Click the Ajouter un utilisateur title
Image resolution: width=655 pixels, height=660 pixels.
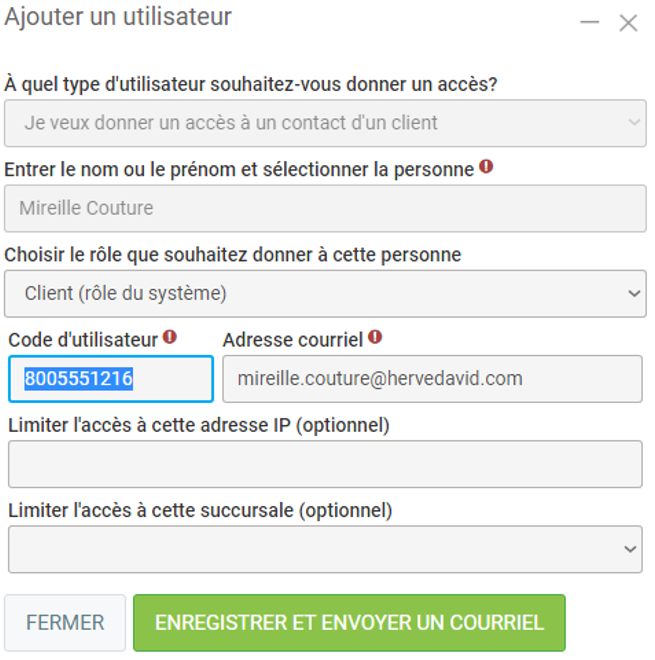point(118,17)
